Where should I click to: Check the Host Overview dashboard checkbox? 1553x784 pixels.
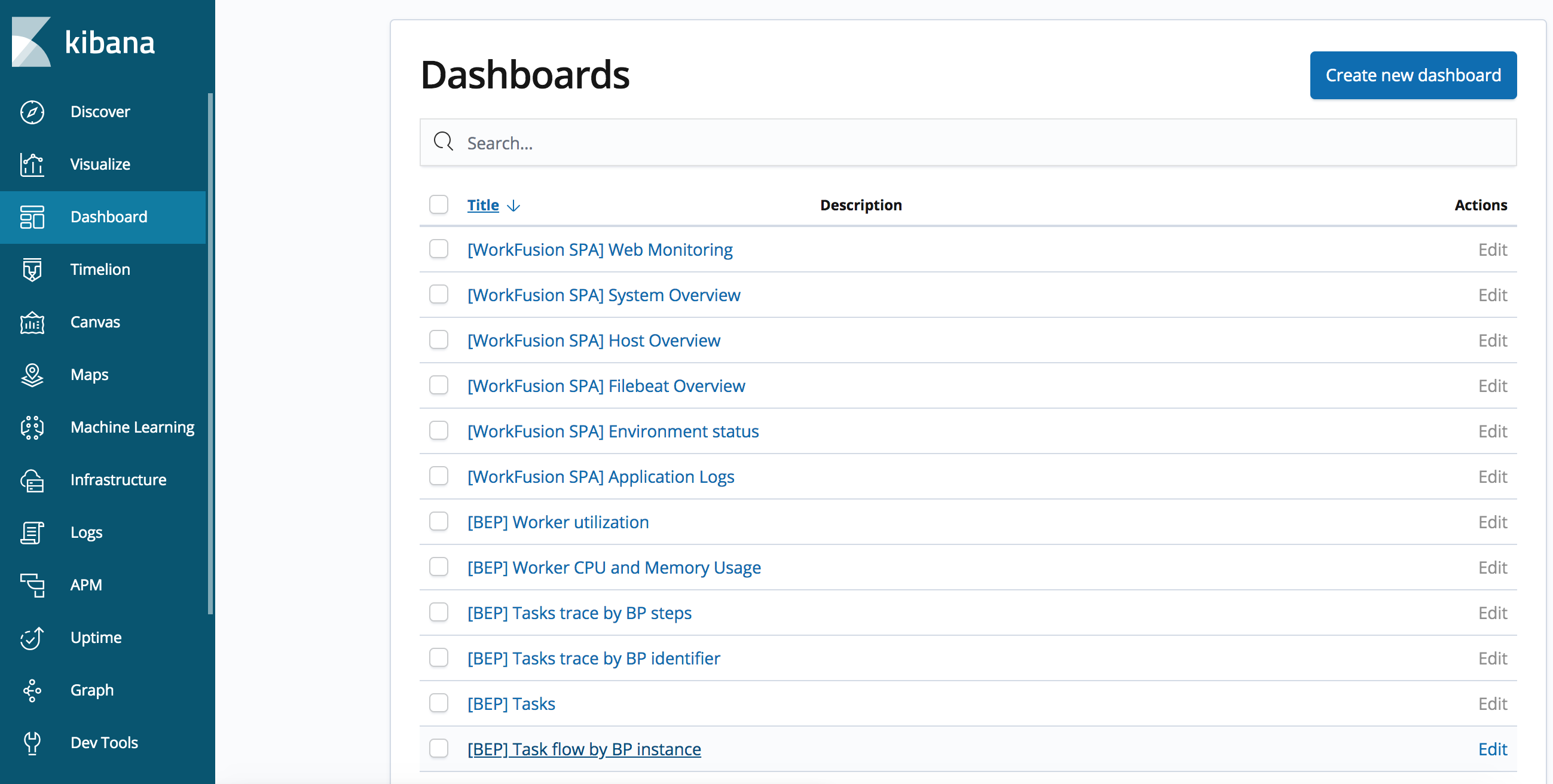tap(439, 339)
